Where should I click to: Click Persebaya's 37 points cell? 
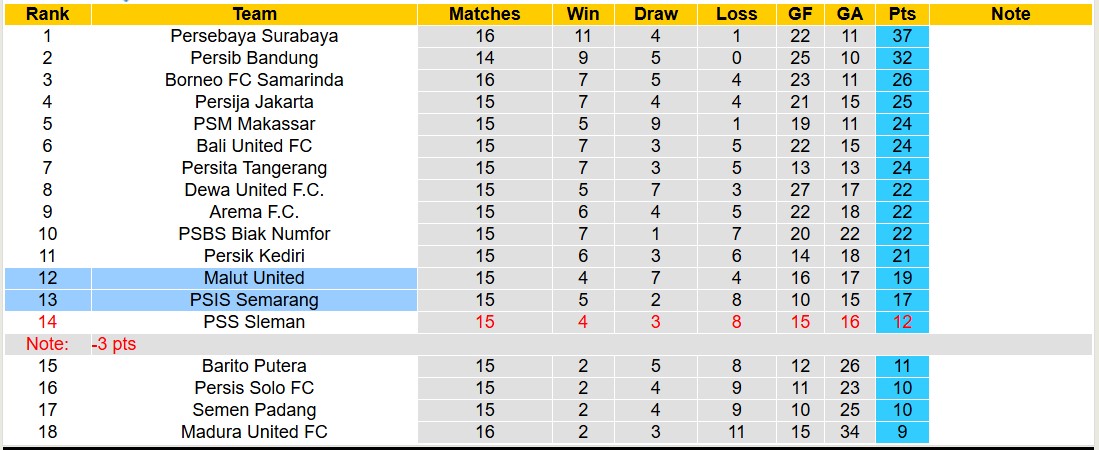pos(902,36)
